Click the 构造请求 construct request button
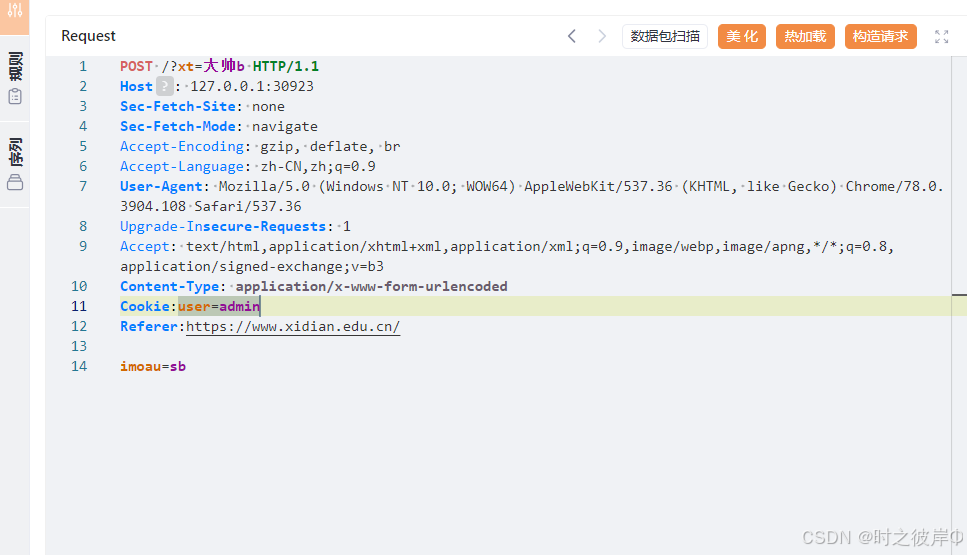Viewport: 967px width, 555px height. pos(881,36)
